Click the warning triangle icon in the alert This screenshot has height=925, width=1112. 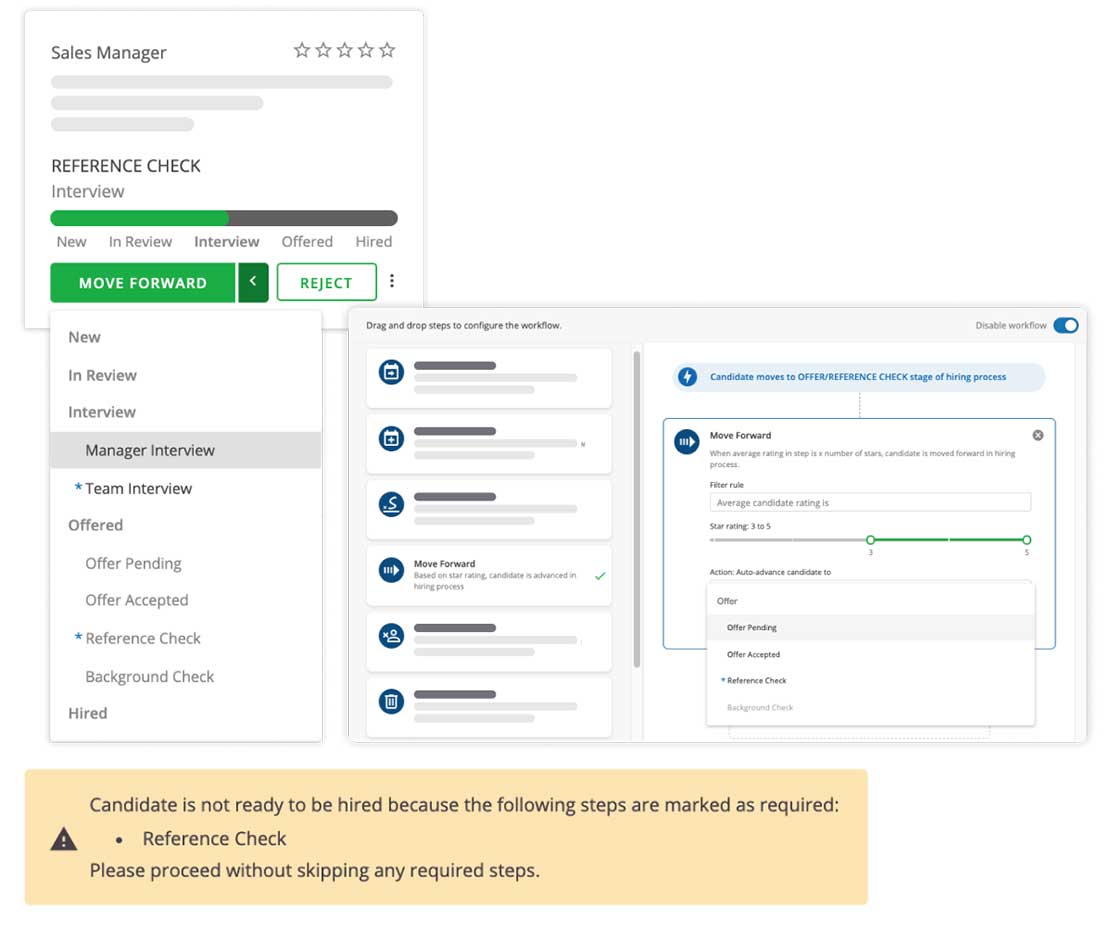point(64,839)
